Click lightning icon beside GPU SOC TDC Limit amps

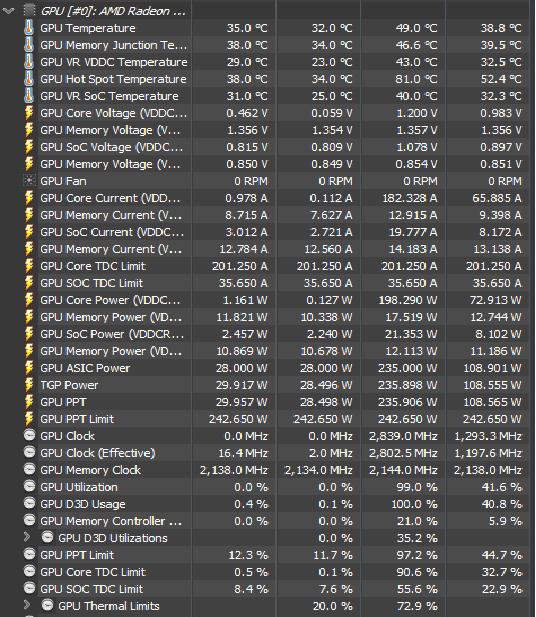29,283
